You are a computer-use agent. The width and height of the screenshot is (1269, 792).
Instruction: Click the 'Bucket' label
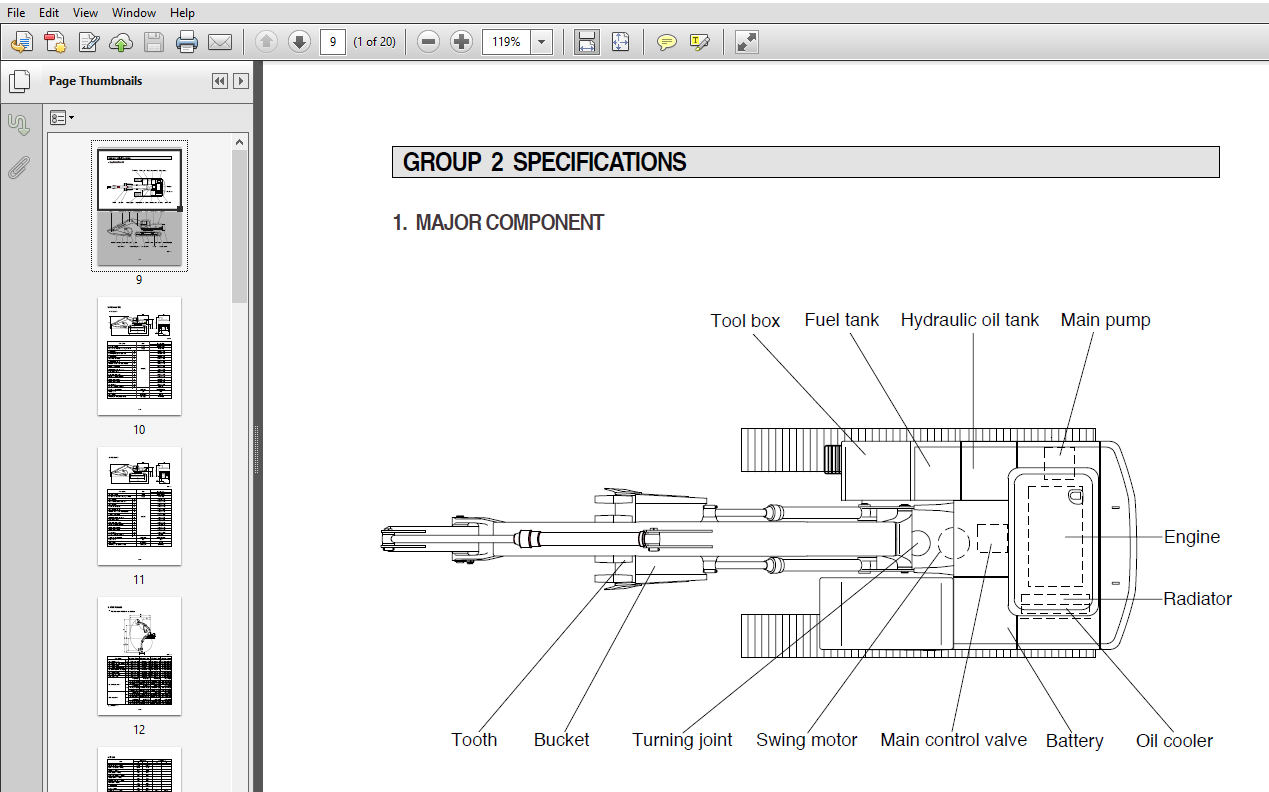562,740
